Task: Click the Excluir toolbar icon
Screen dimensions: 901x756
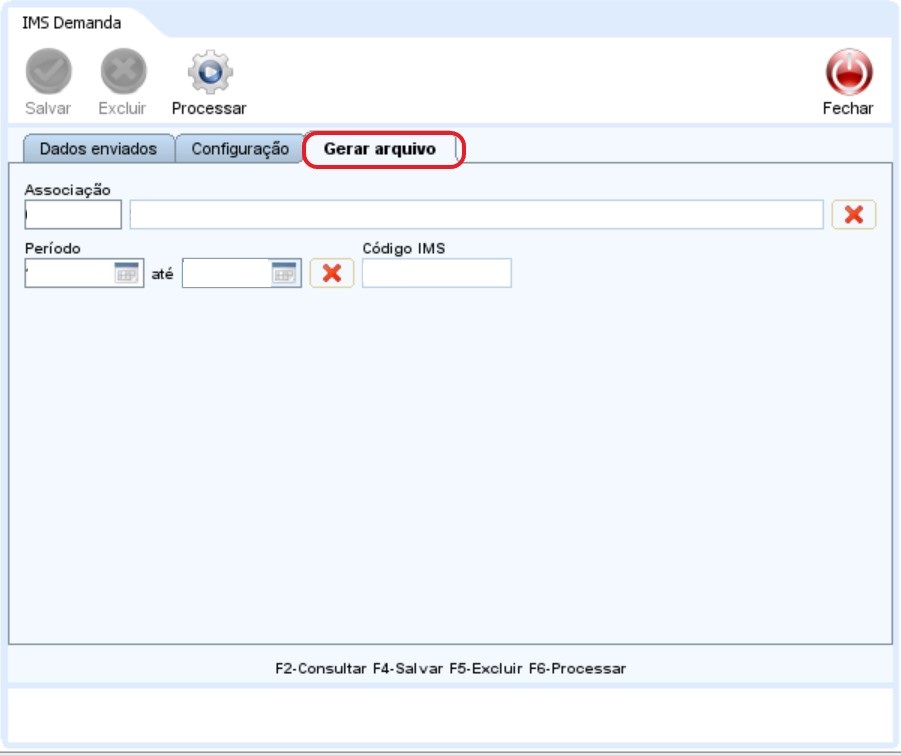Action: [123, 72]
